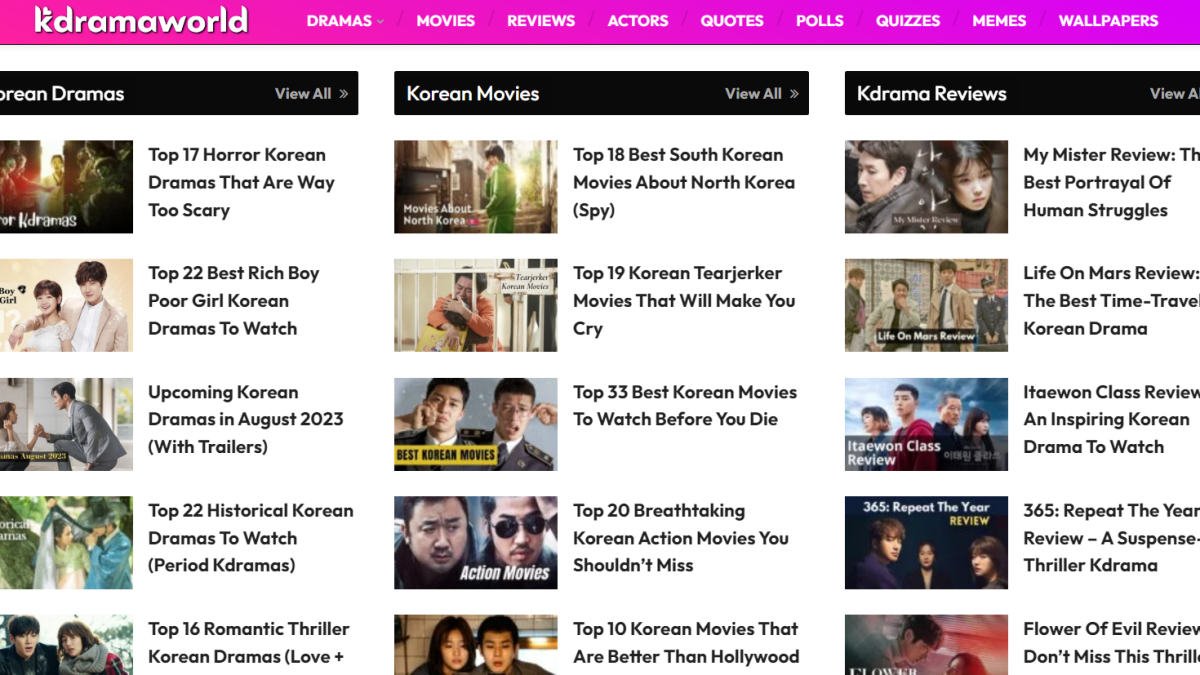This screenshot has height=675, width=1200.
Task: Open the MOVIES navigation menu item
Action: coord(446,19)
